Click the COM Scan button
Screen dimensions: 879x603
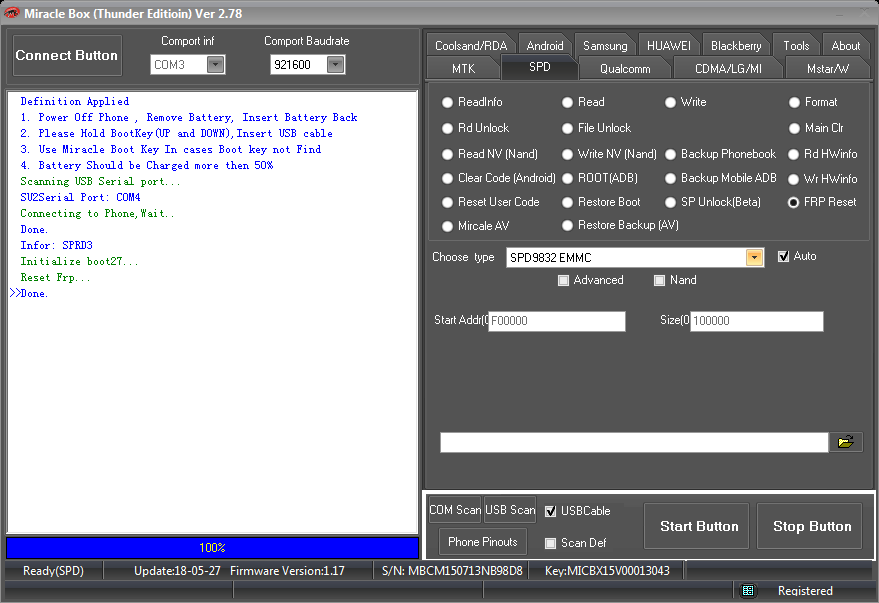[455, 510]
